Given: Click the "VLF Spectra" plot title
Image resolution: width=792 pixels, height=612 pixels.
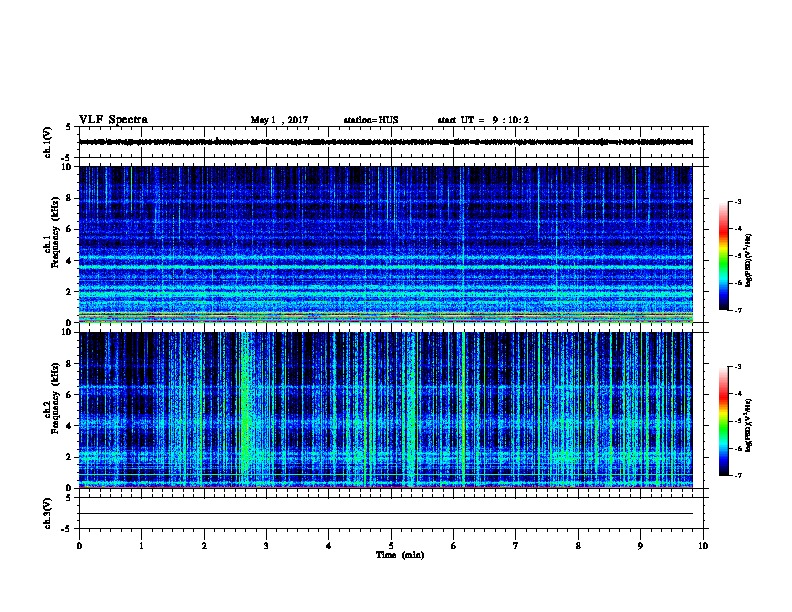Looking at the screenshot, I should 113,120.
